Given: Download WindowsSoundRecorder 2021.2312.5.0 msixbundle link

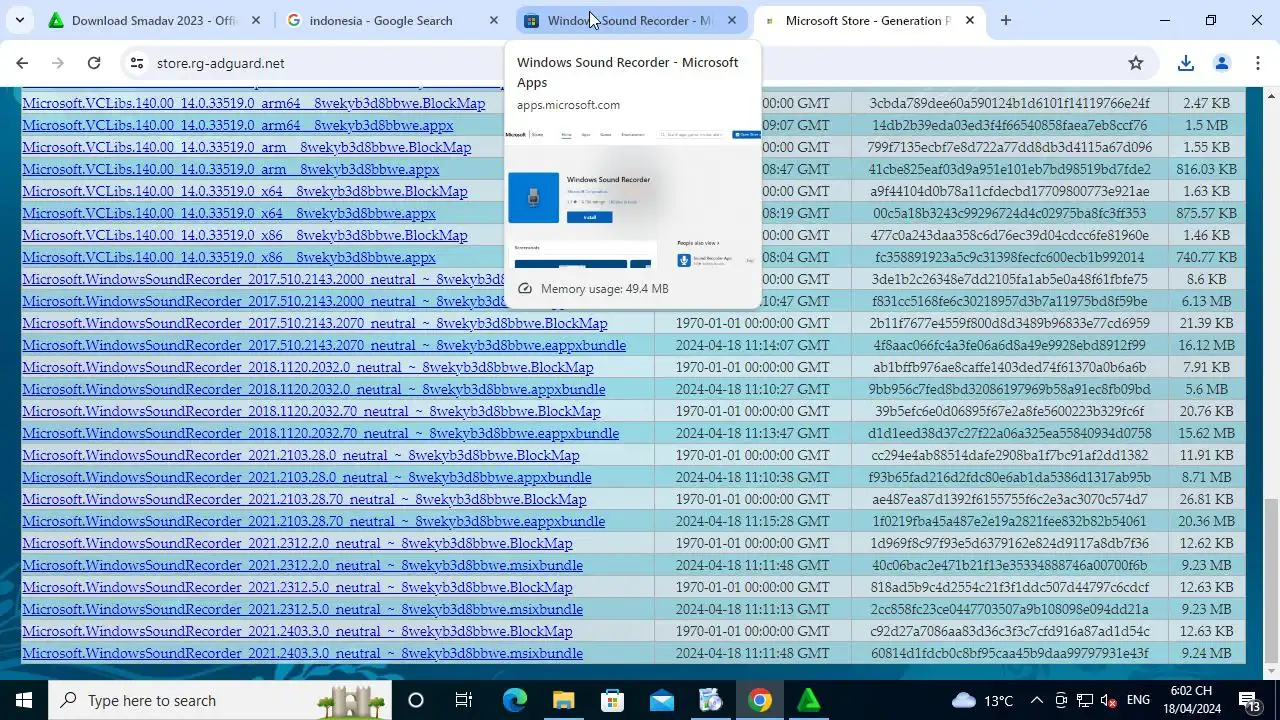Looking at the screenshot, I should coord(302,609).
